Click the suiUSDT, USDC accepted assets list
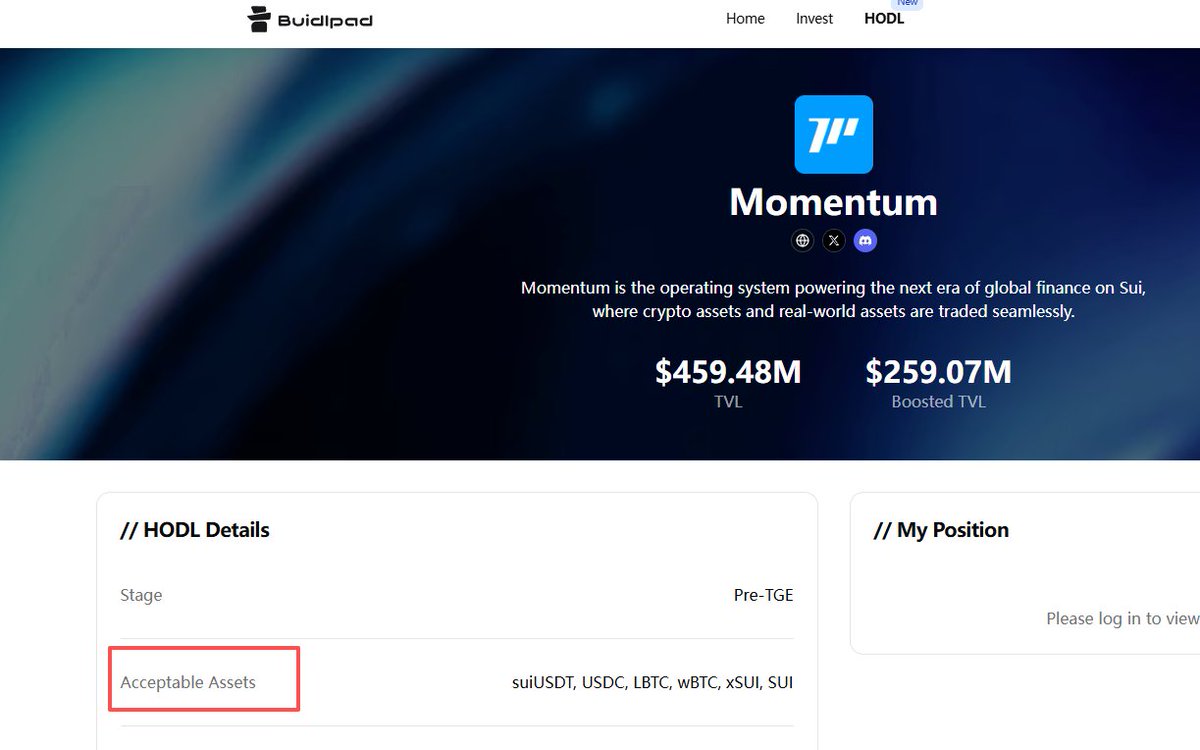The height and width of the screenshot is (750, 1200). pyautogui.click(x=652, y=683)
